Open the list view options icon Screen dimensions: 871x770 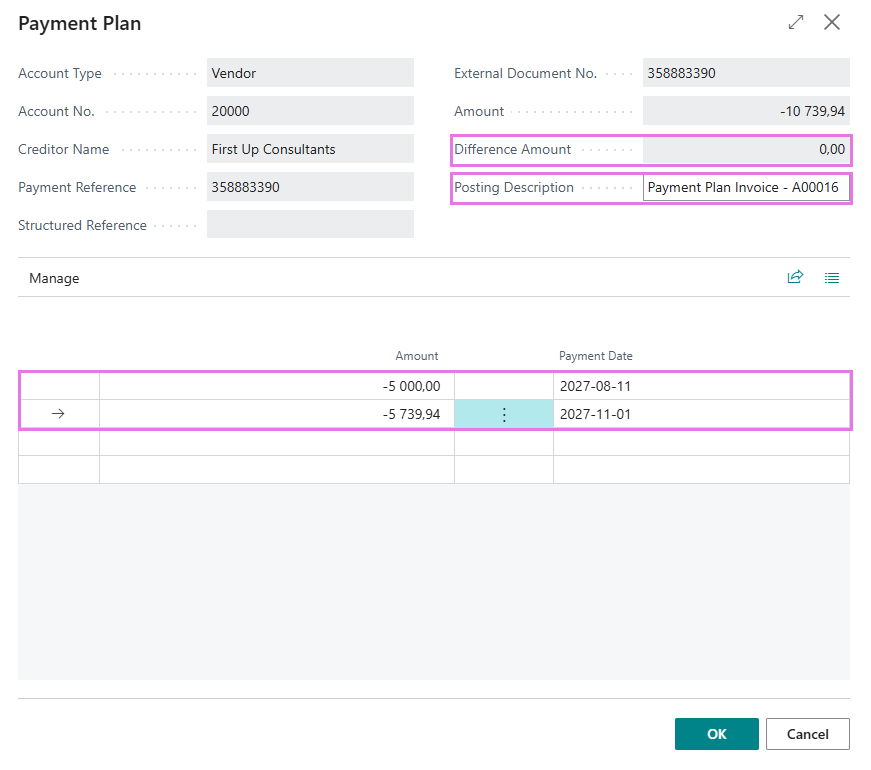(x=832, y=277)
